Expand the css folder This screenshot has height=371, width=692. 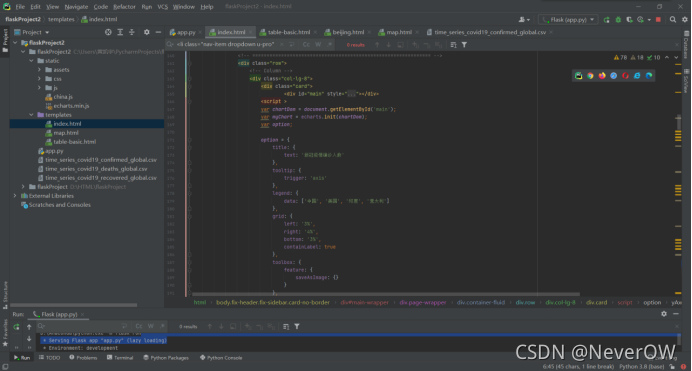coord(39,79)
